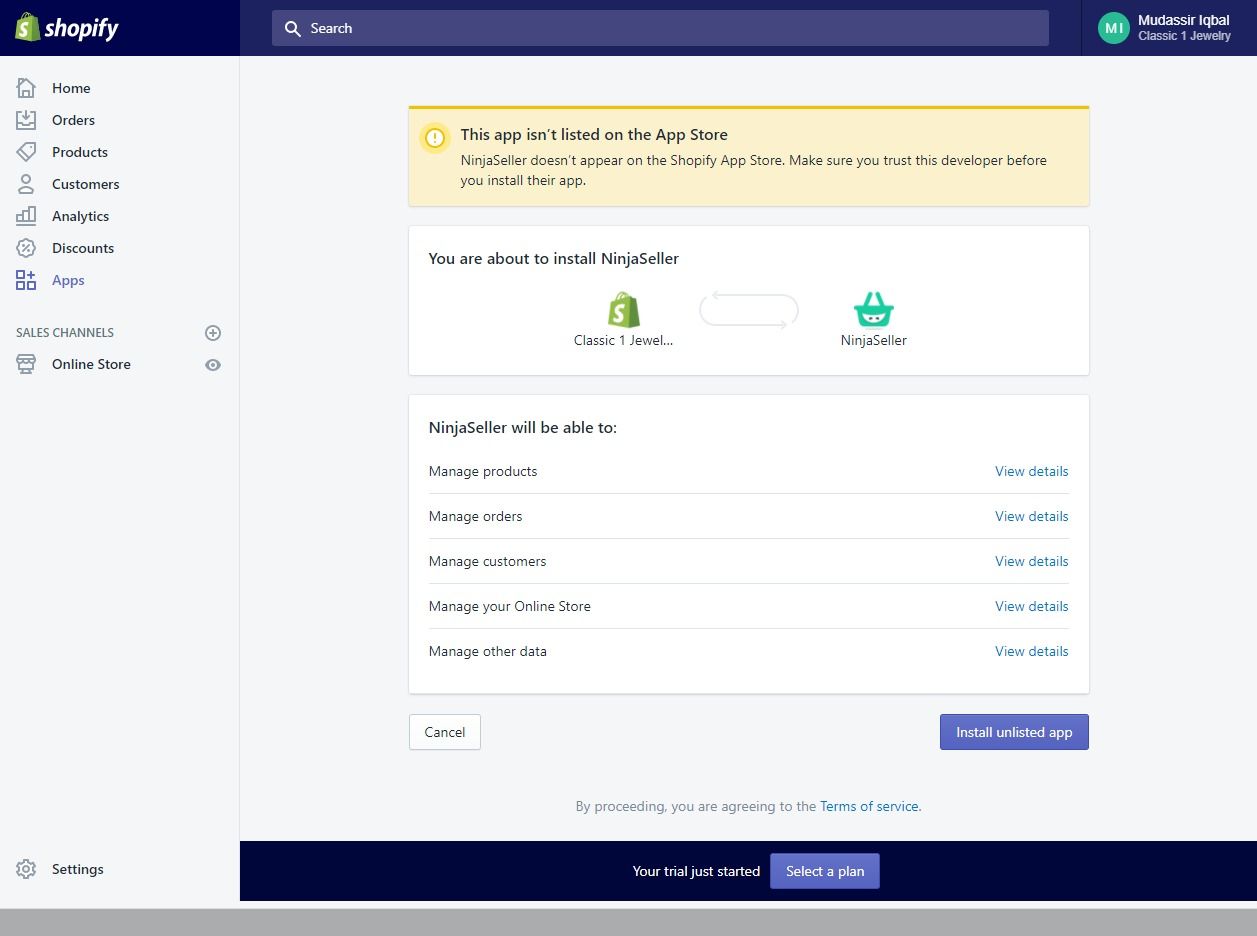The image size is (1257, 936).
Task: Click the search magnifier icon
Action: coord(293,29)
